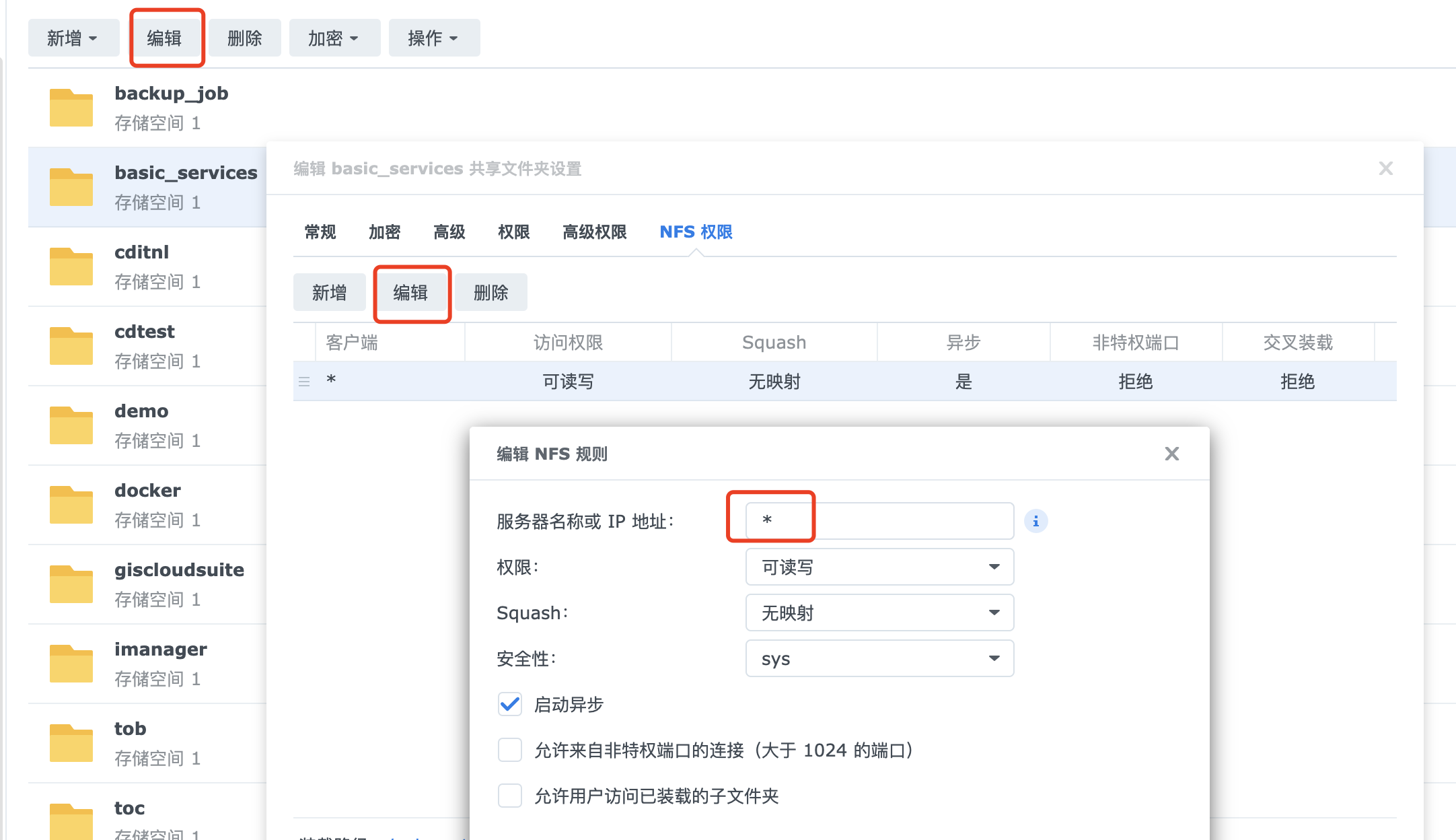The width and height of the screenshot is (1456, 840).
Task: Click the backup_job folder icon
Action: [x=71, y=108]
